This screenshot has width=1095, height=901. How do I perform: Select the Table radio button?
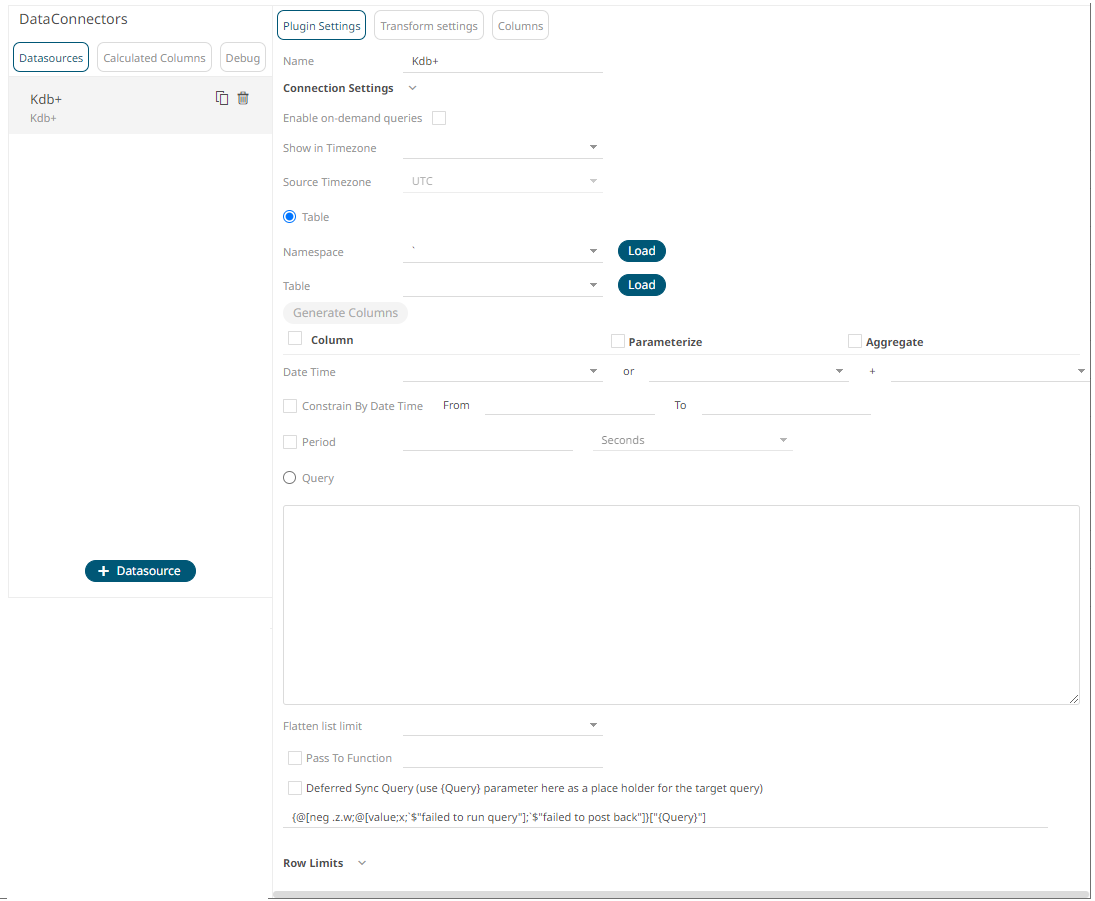(x=289, y=217)
